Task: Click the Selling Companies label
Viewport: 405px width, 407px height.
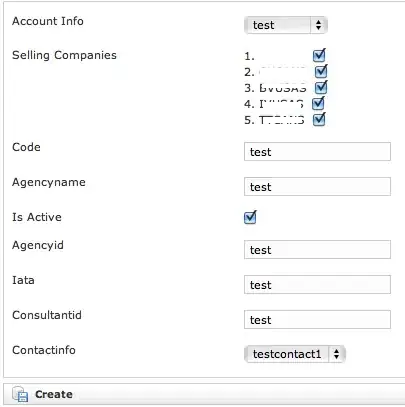Action: tap(64, 55)
